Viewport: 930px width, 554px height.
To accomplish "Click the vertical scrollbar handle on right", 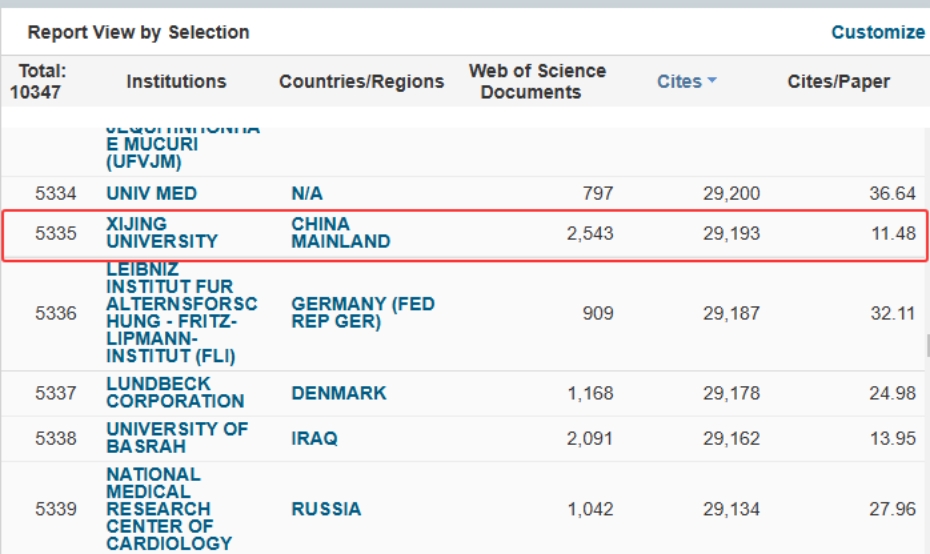I will [926, 345].
